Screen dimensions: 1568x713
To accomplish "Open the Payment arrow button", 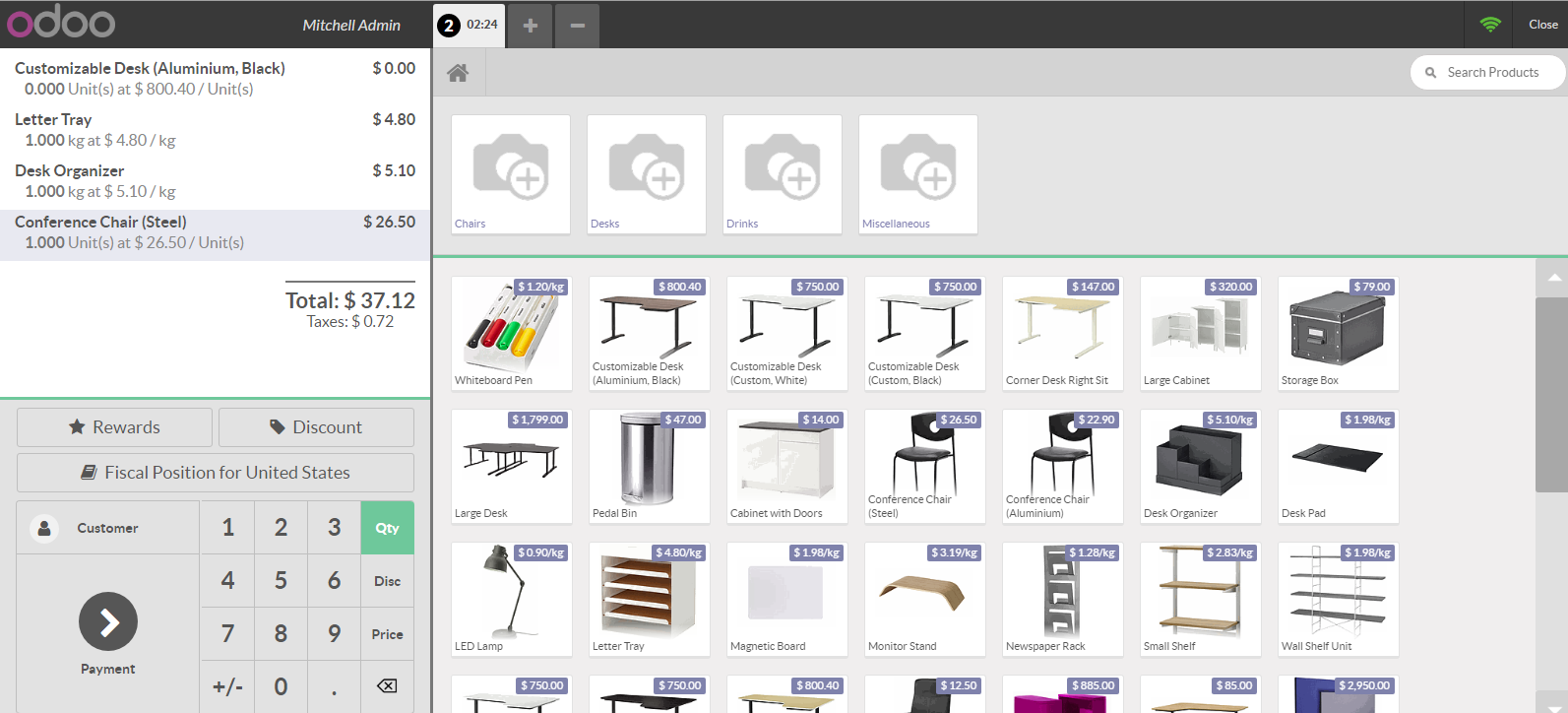I will [x=108, y=621].
